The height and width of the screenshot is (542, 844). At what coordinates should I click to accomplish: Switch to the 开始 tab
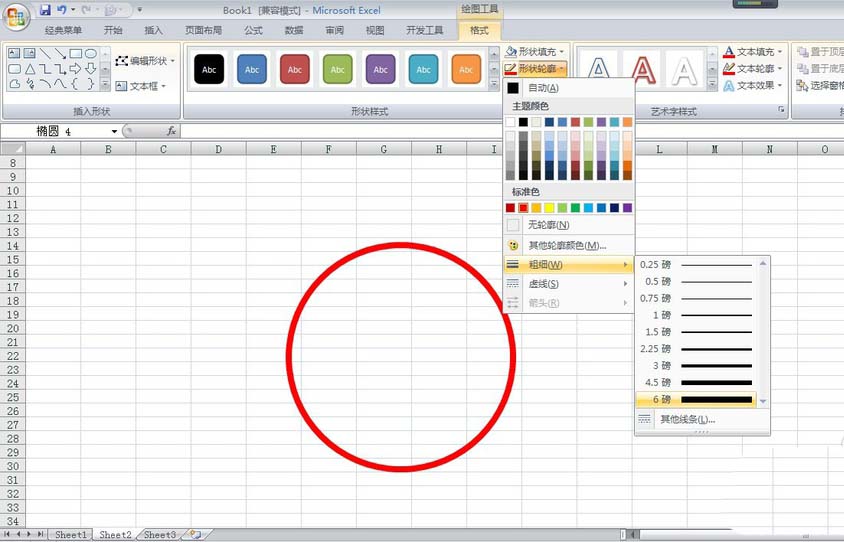(x=113, y=30)
